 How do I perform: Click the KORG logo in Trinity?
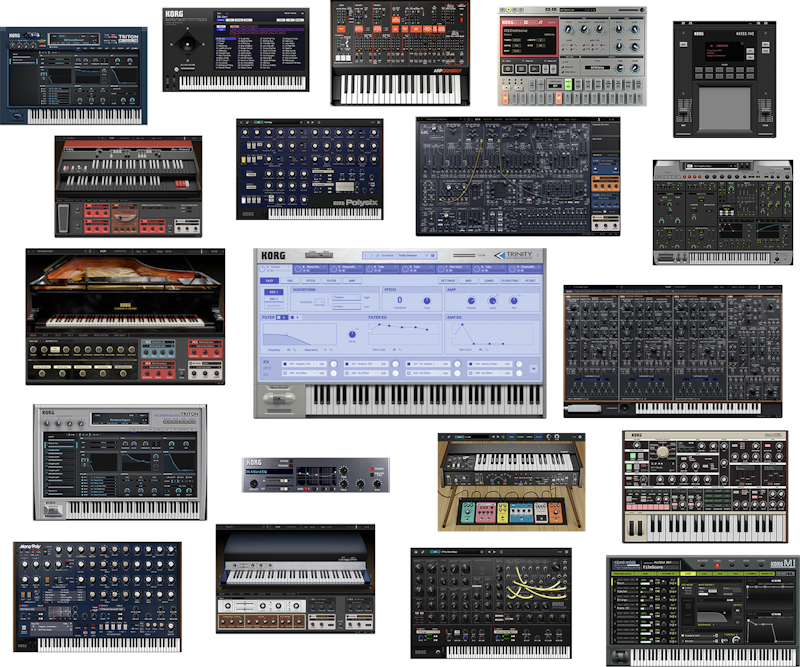[x=273, y=256]
